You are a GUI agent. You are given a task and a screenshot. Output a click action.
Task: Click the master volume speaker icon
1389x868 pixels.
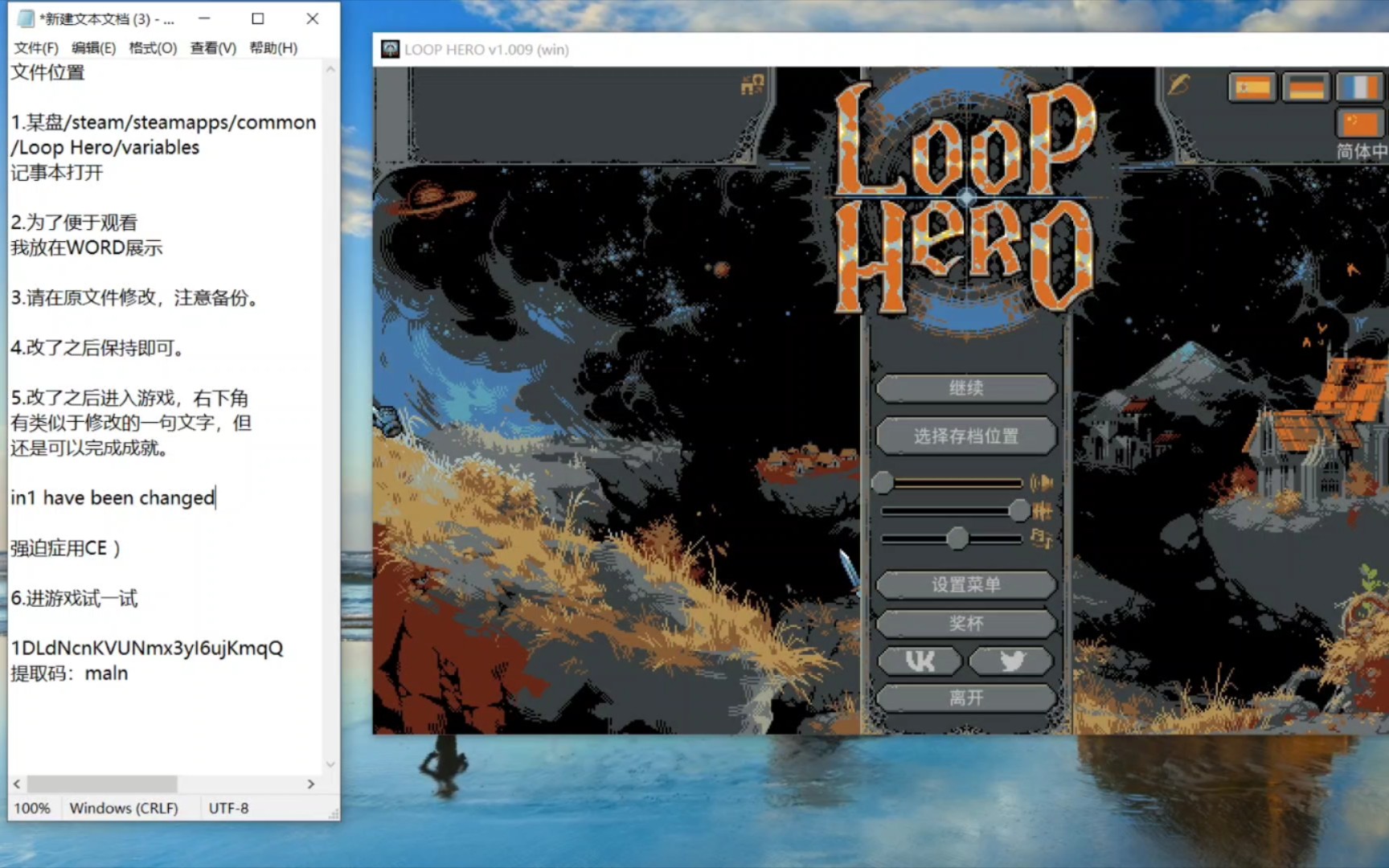[x=1042, y=482]
